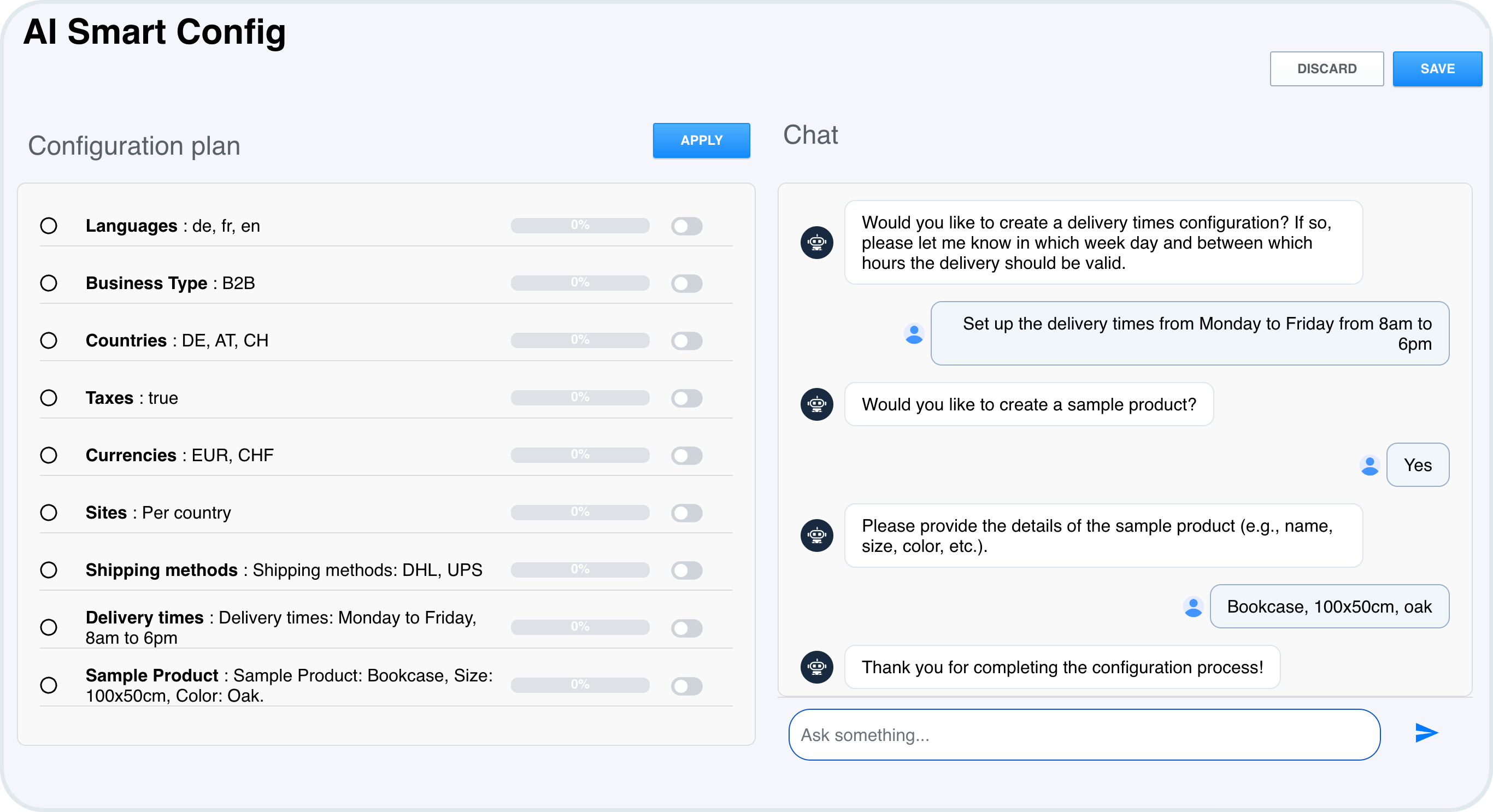
Task: Click the robot icon beside the sample product question
Action: tap(816, 404)
